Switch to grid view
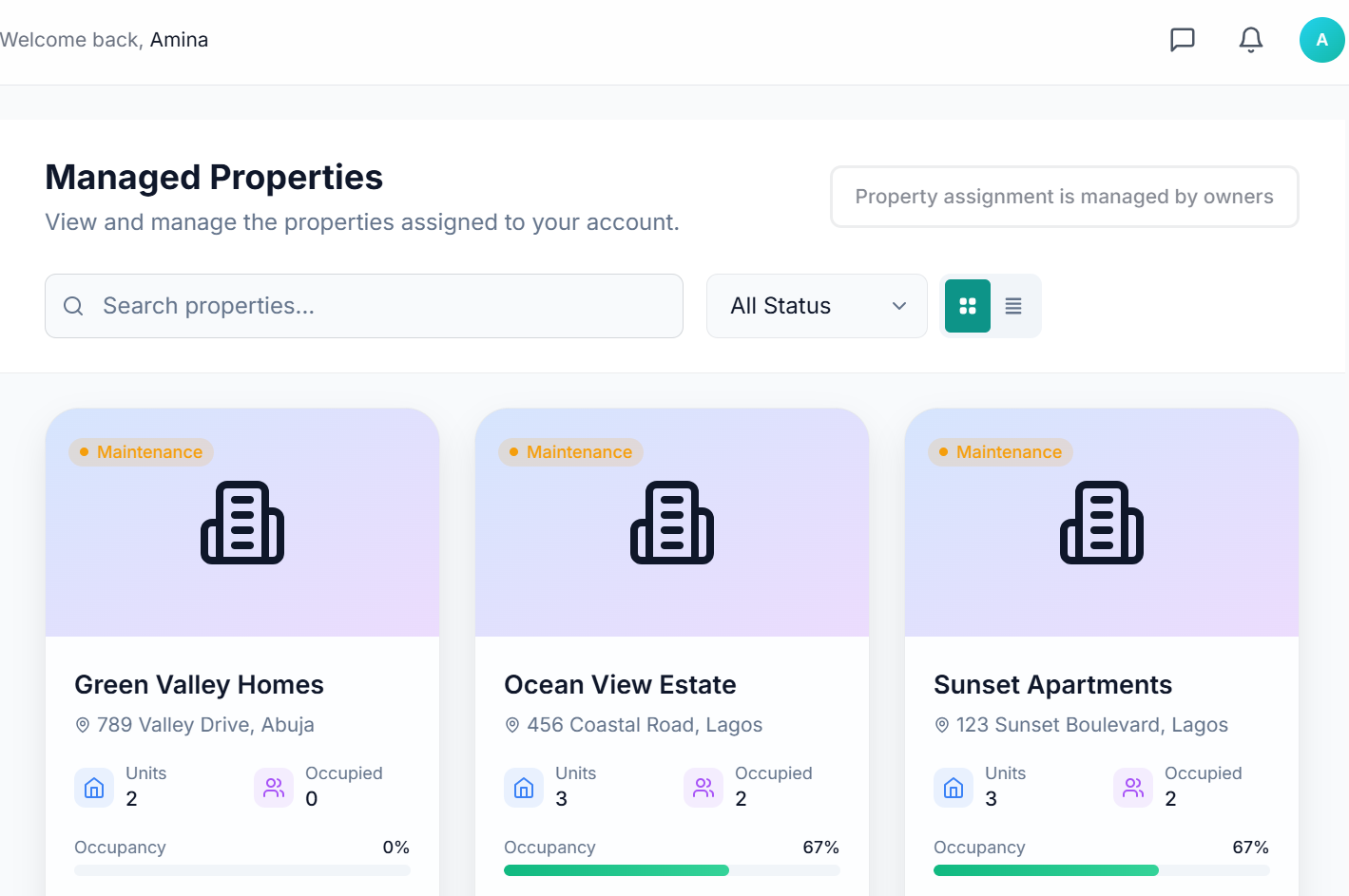This screenshot has width=1349, height=896. click(x=968, y=306)
